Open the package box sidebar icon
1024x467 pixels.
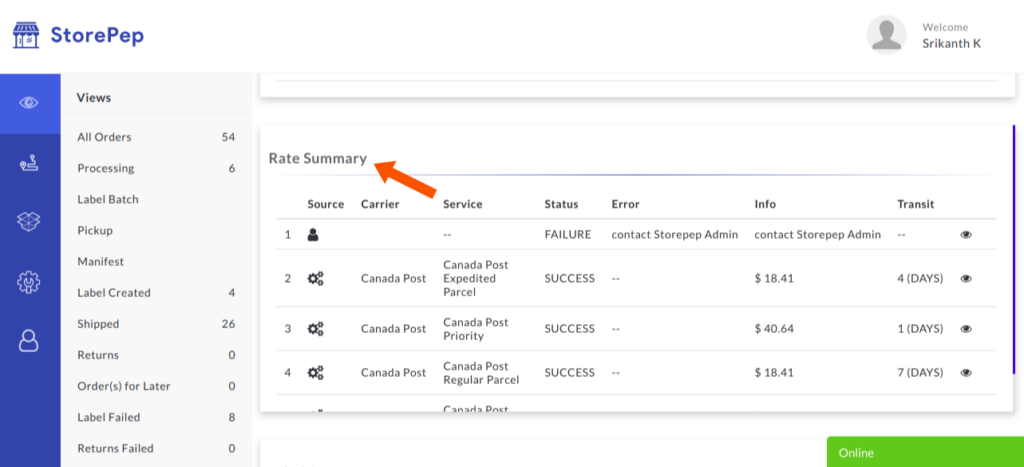click(29, 222)
